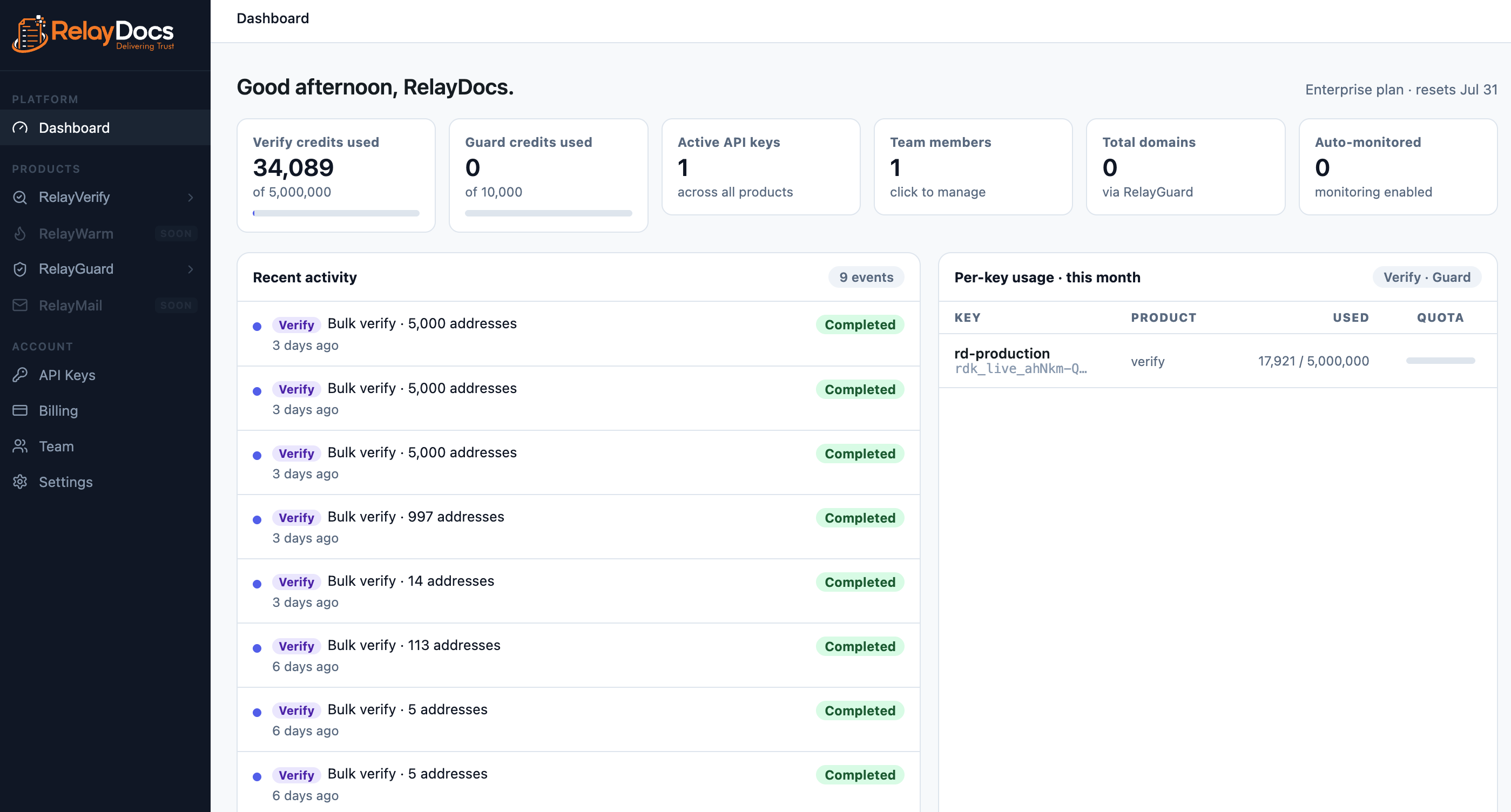Click Completed badge on 113 addresses row
This screenshot has height=812, width=1511.
point(860,646)
